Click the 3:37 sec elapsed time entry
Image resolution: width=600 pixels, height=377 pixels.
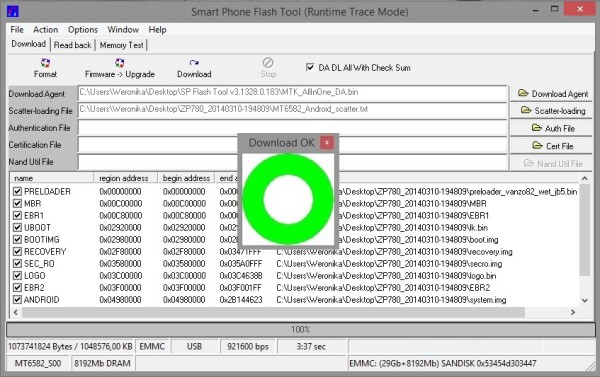point(311,347)
